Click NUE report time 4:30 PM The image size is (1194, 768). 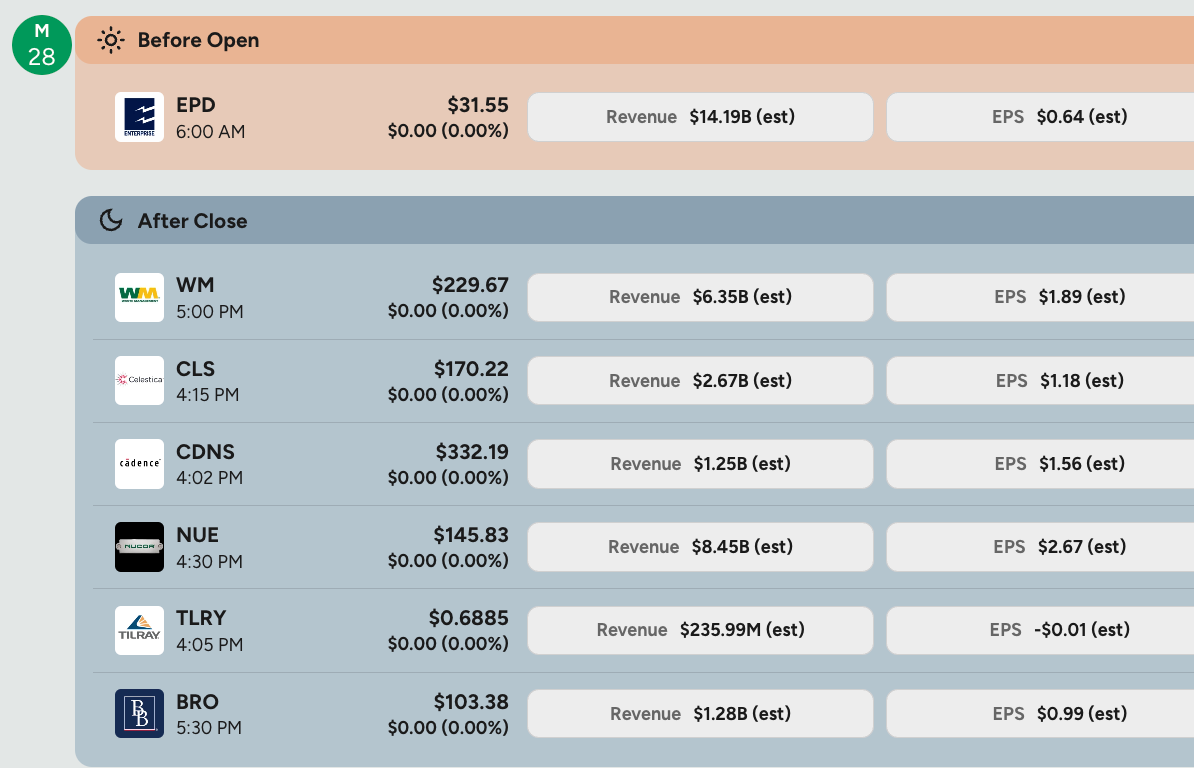[209, 561]
